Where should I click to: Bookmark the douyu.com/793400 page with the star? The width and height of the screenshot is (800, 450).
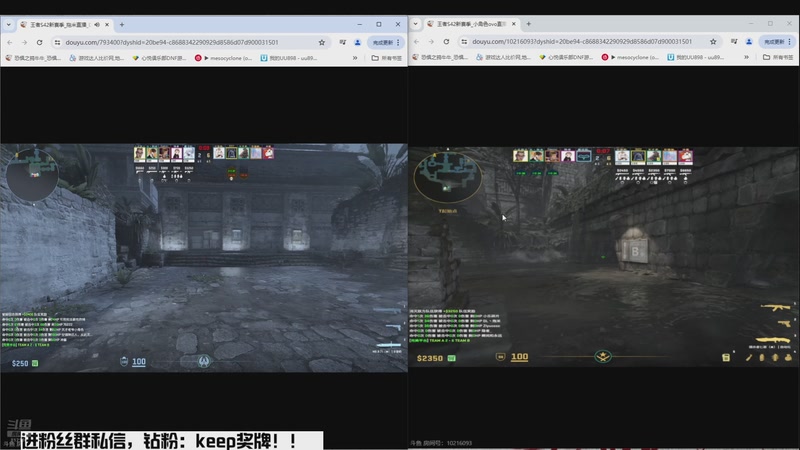(321, 42)
